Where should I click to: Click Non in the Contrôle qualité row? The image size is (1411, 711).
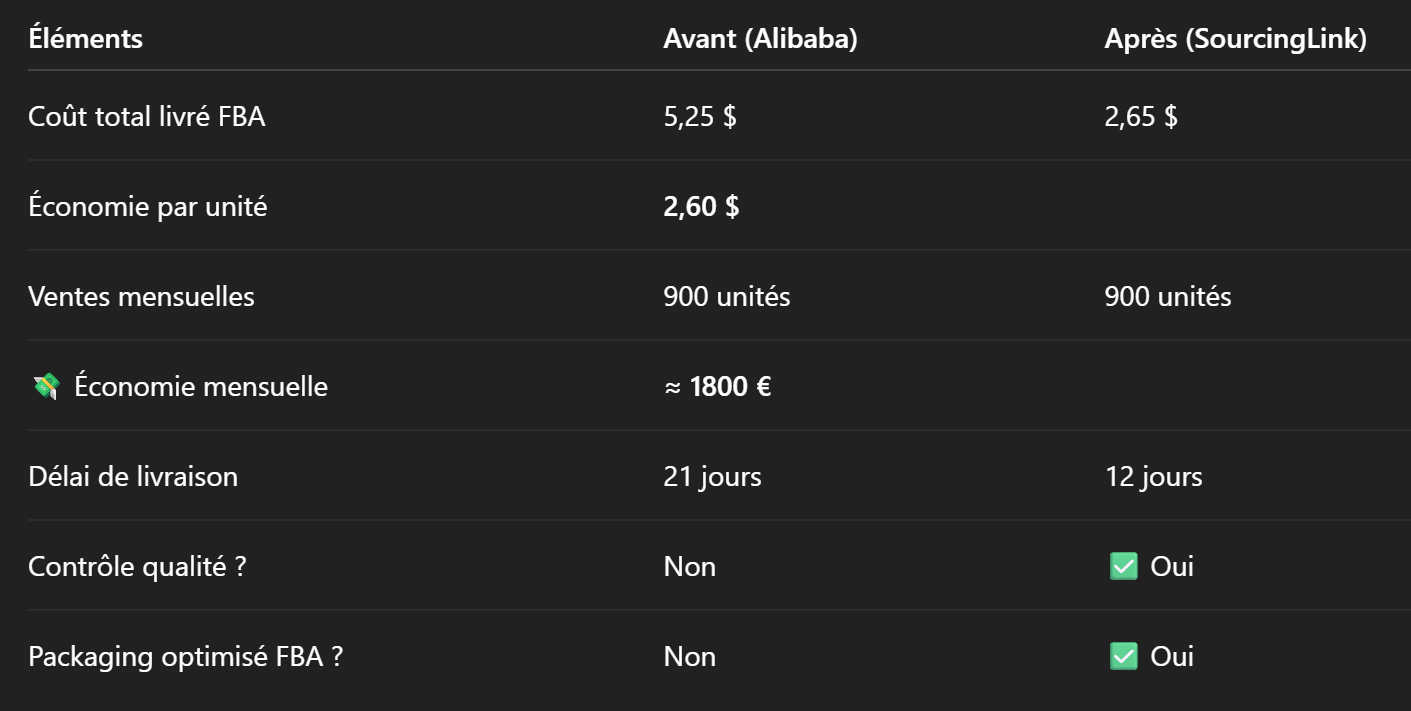689,567
